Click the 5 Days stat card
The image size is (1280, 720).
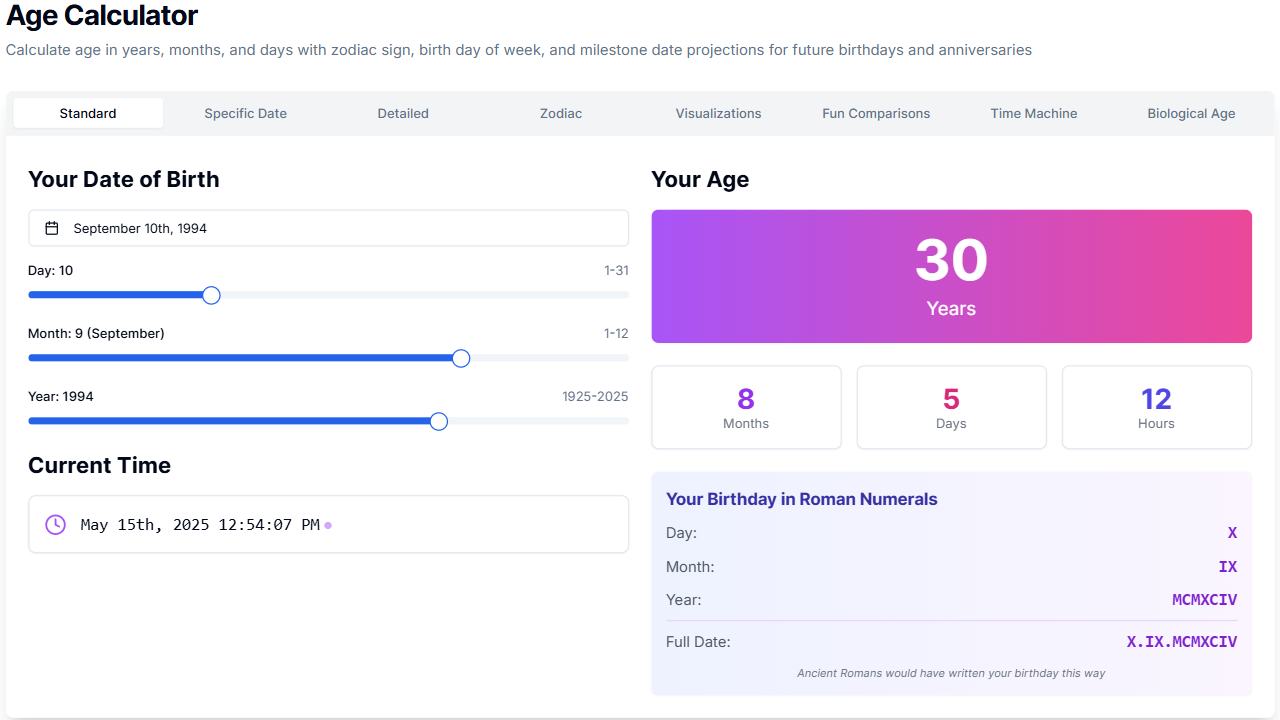click(x=951, y=407)
